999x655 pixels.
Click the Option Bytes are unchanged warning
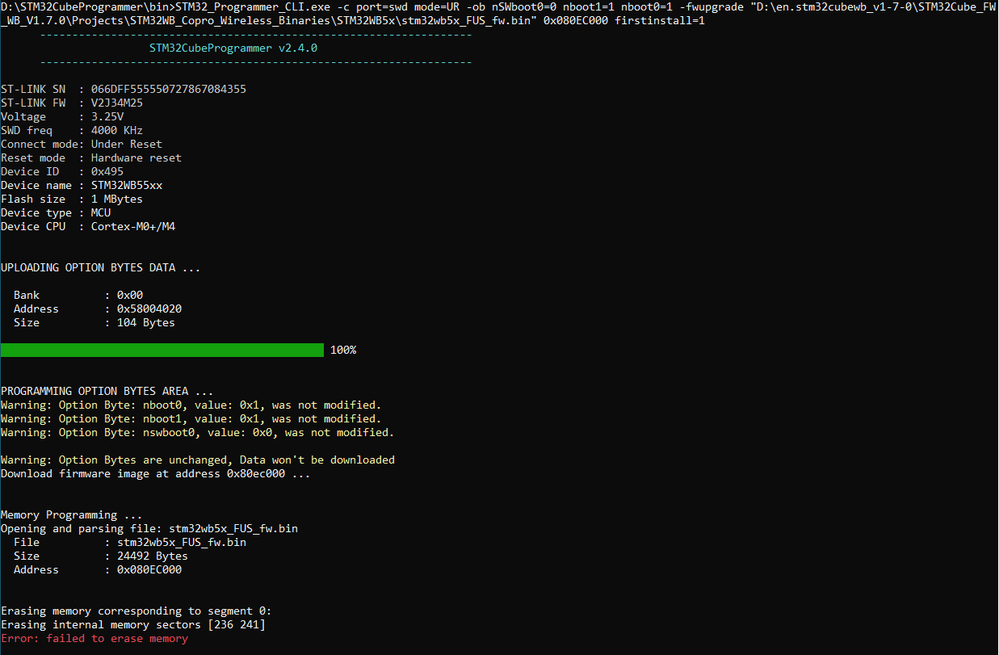click(x=198, y=460)
